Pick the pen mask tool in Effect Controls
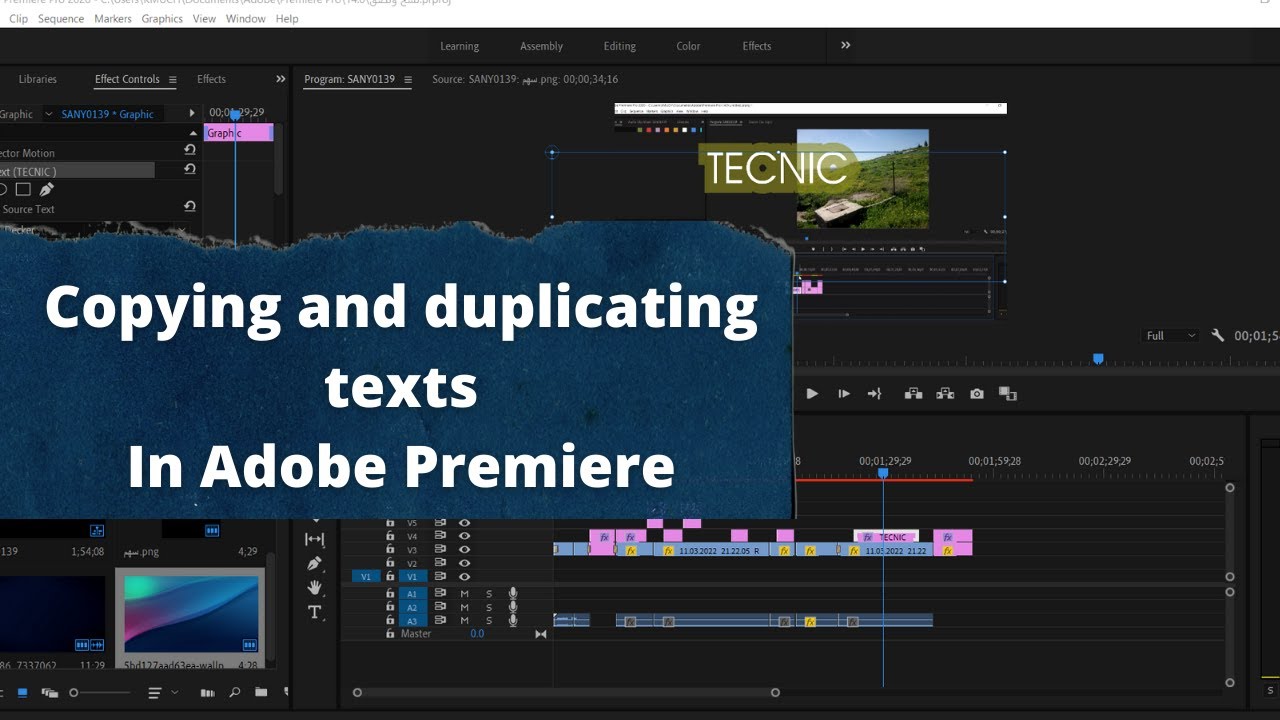The image size is (1280, 720). 47,189
